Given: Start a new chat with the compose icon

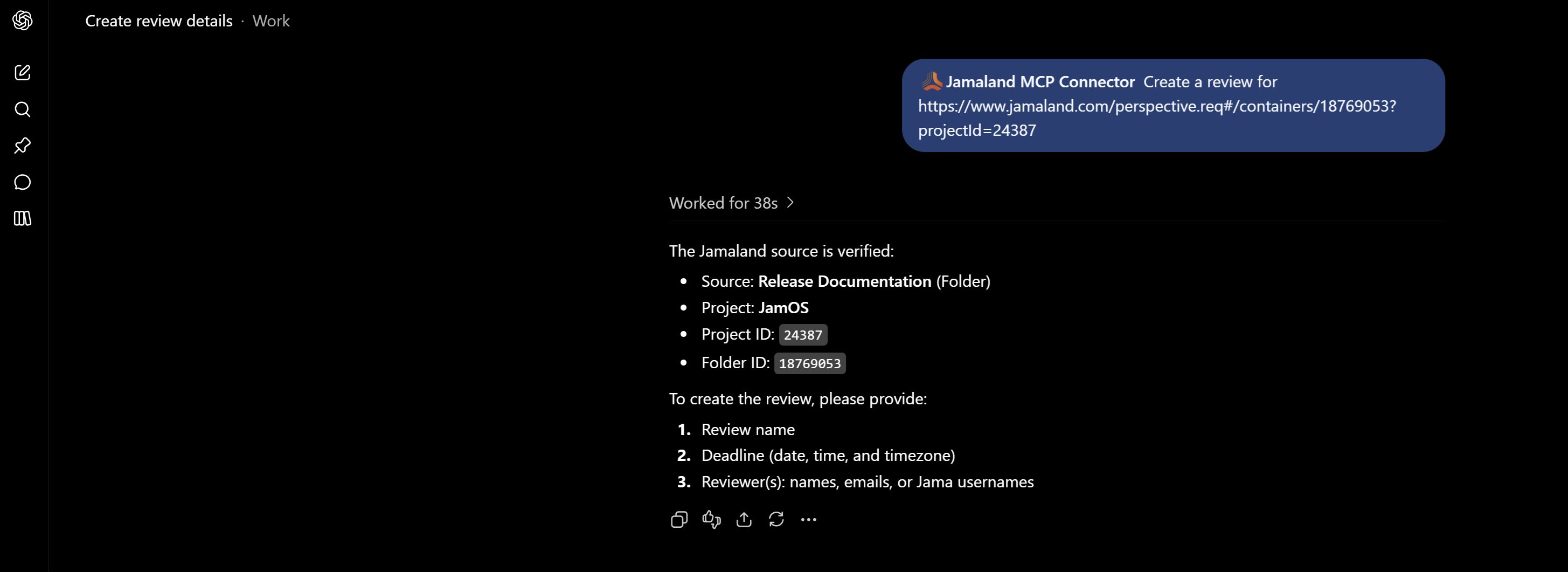Looking at the screenshot, I should coord(23,72).
